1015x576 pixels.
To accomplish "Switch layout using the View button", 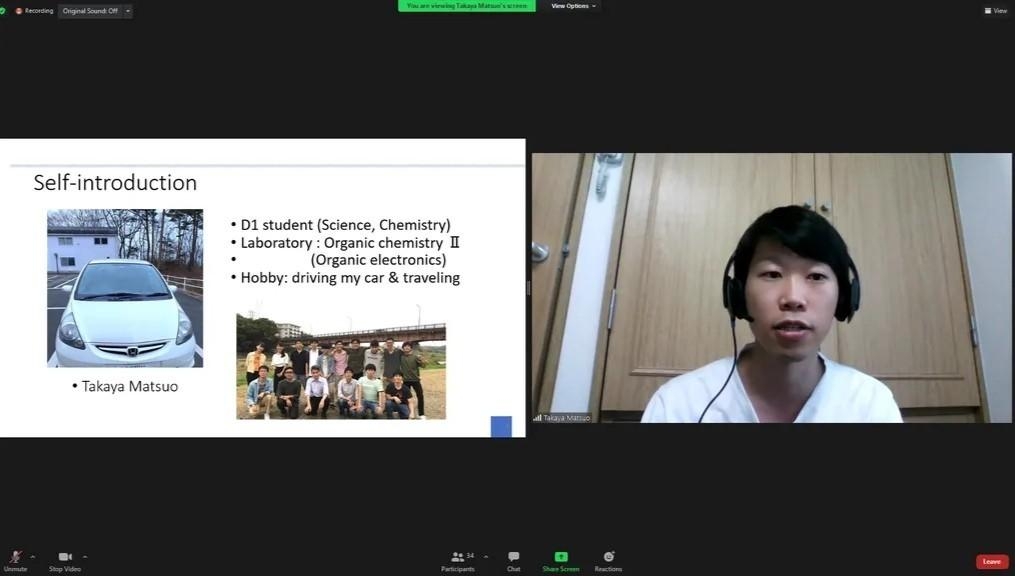I will click(995, 10).
